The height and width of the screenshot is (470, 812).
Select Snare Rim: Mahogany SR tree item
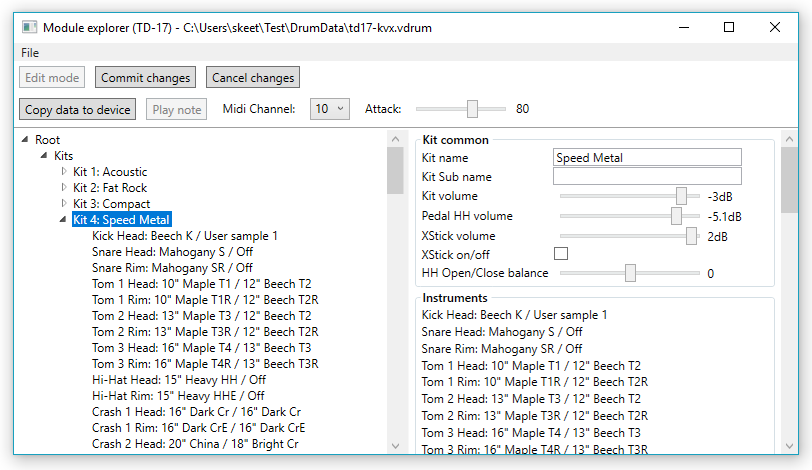pos(172,268)
